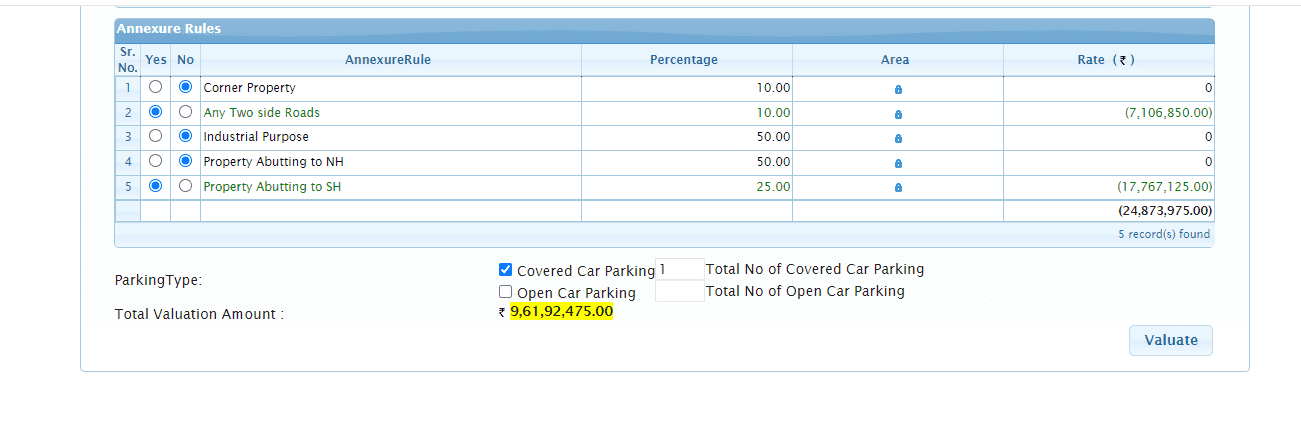Uncheck the Covered Car Parking checkbox
Screen dimensions: 1301x444
click(x=506, y=270)
